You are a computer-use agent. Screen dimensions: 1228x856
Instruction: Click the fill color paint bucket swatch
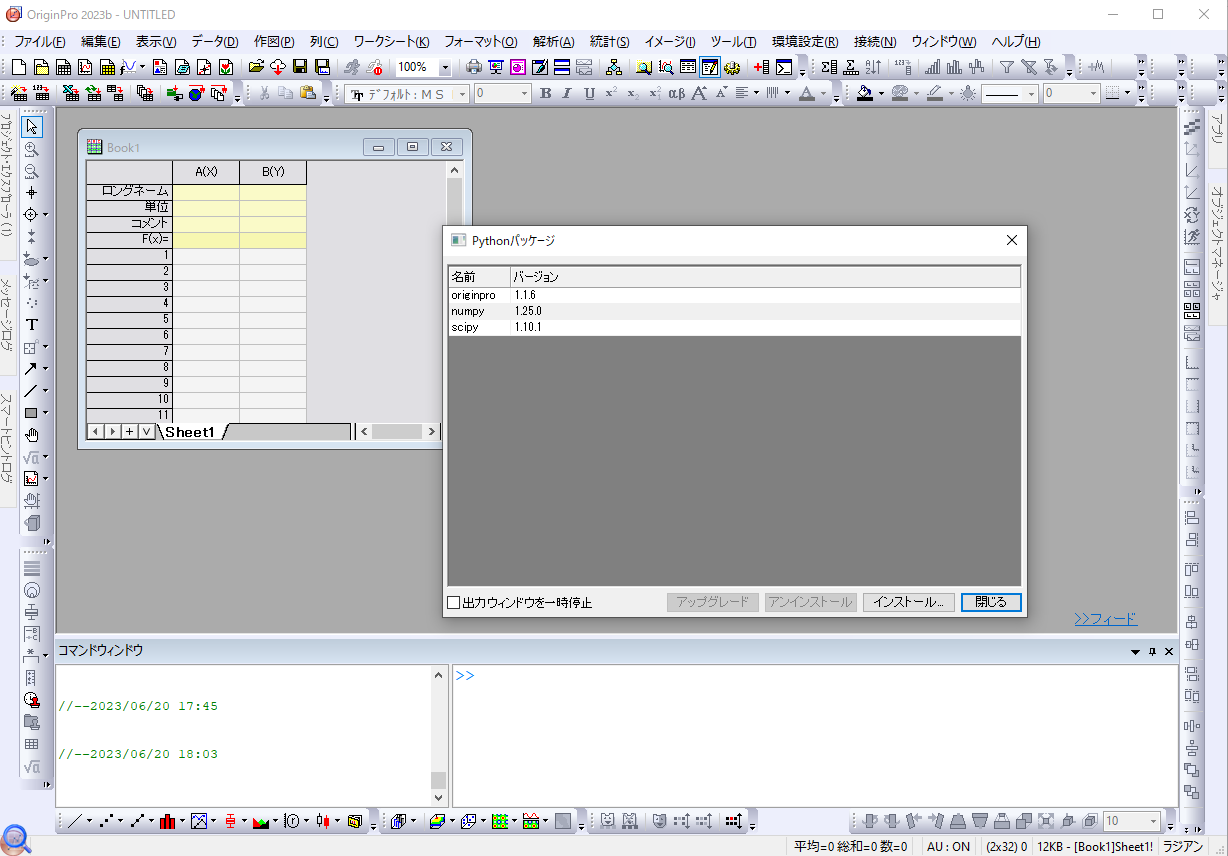coord(866,93)
